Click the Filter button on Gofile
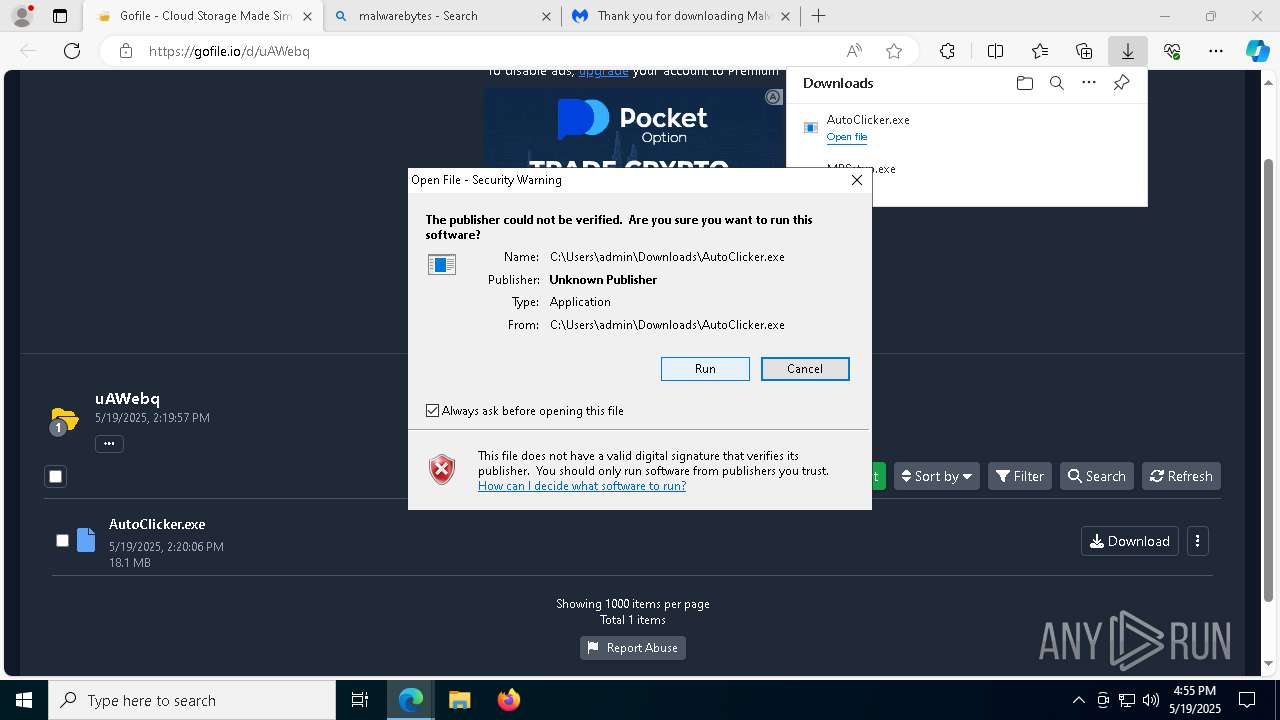Image resolution: width=1280 pixels, height=720 pixels. pos(1019,476)
